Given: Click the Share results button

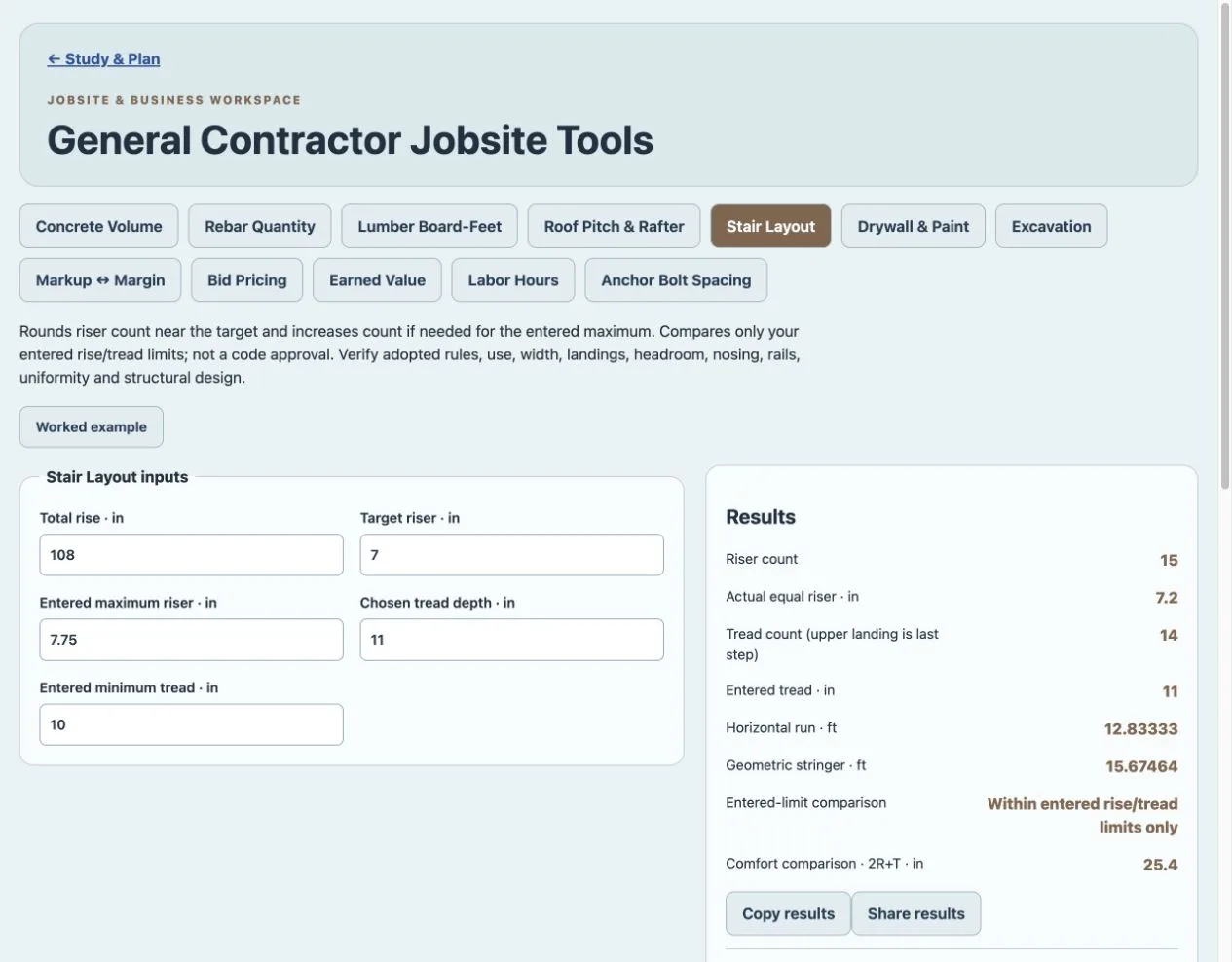Looking at the screenshot, I should click(x=915, y=913).
